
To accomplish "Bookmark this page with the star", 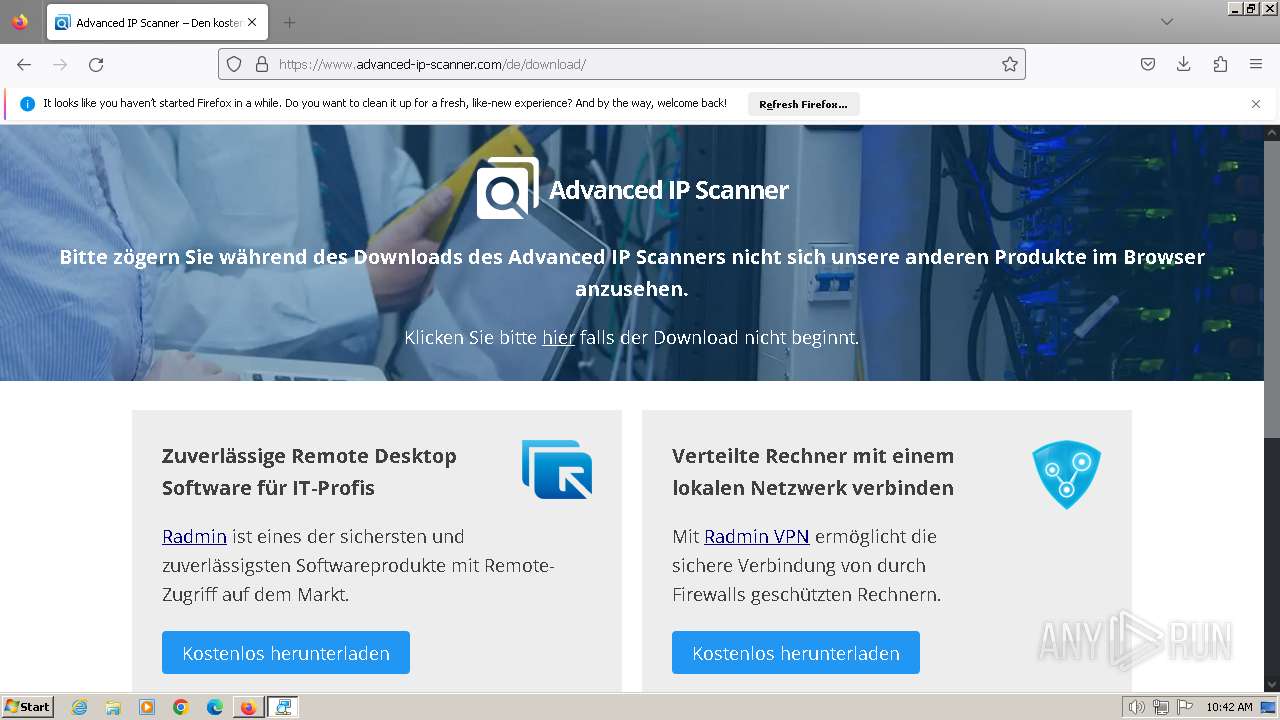I will click(1010, 64).
